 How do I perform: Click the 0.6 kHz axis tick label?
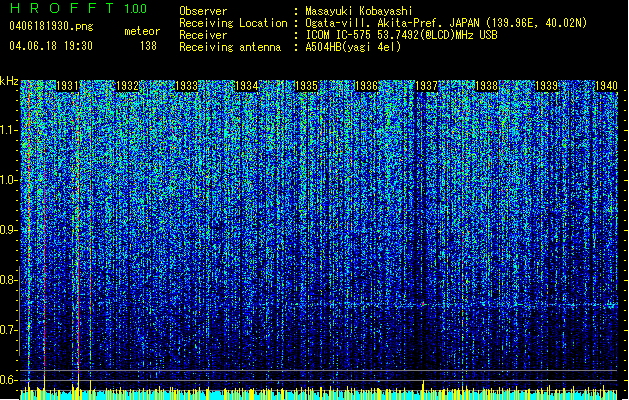[x=8, y=380]
